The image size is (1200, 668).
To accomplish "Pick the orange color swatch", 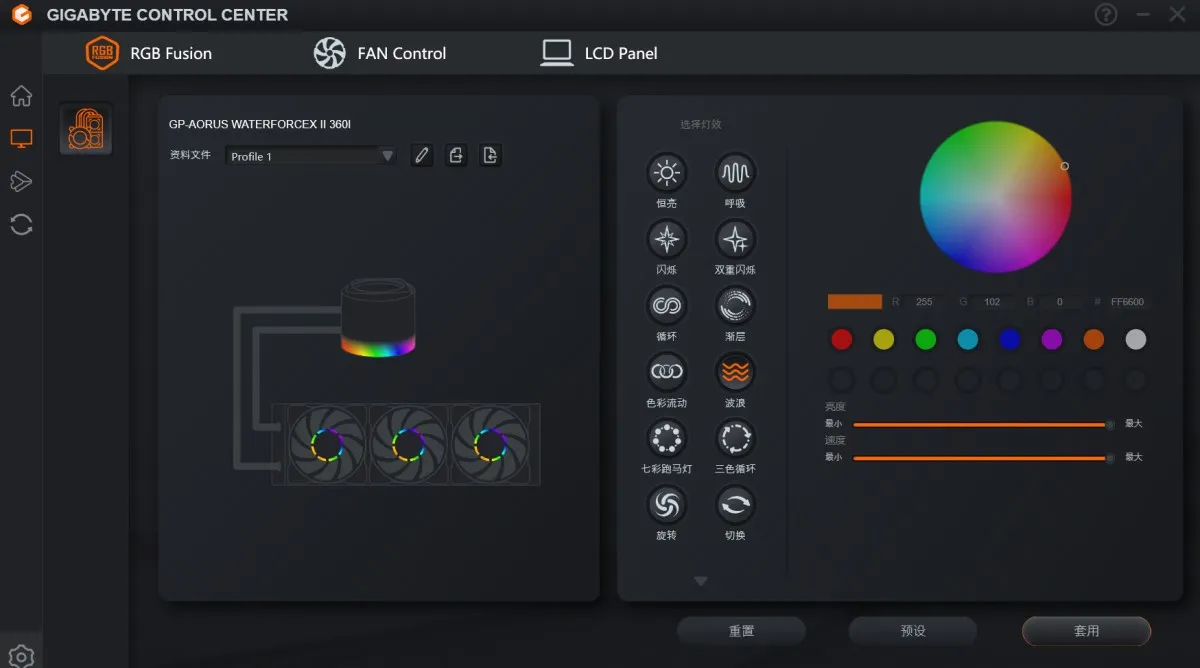I will point(1093,340).
